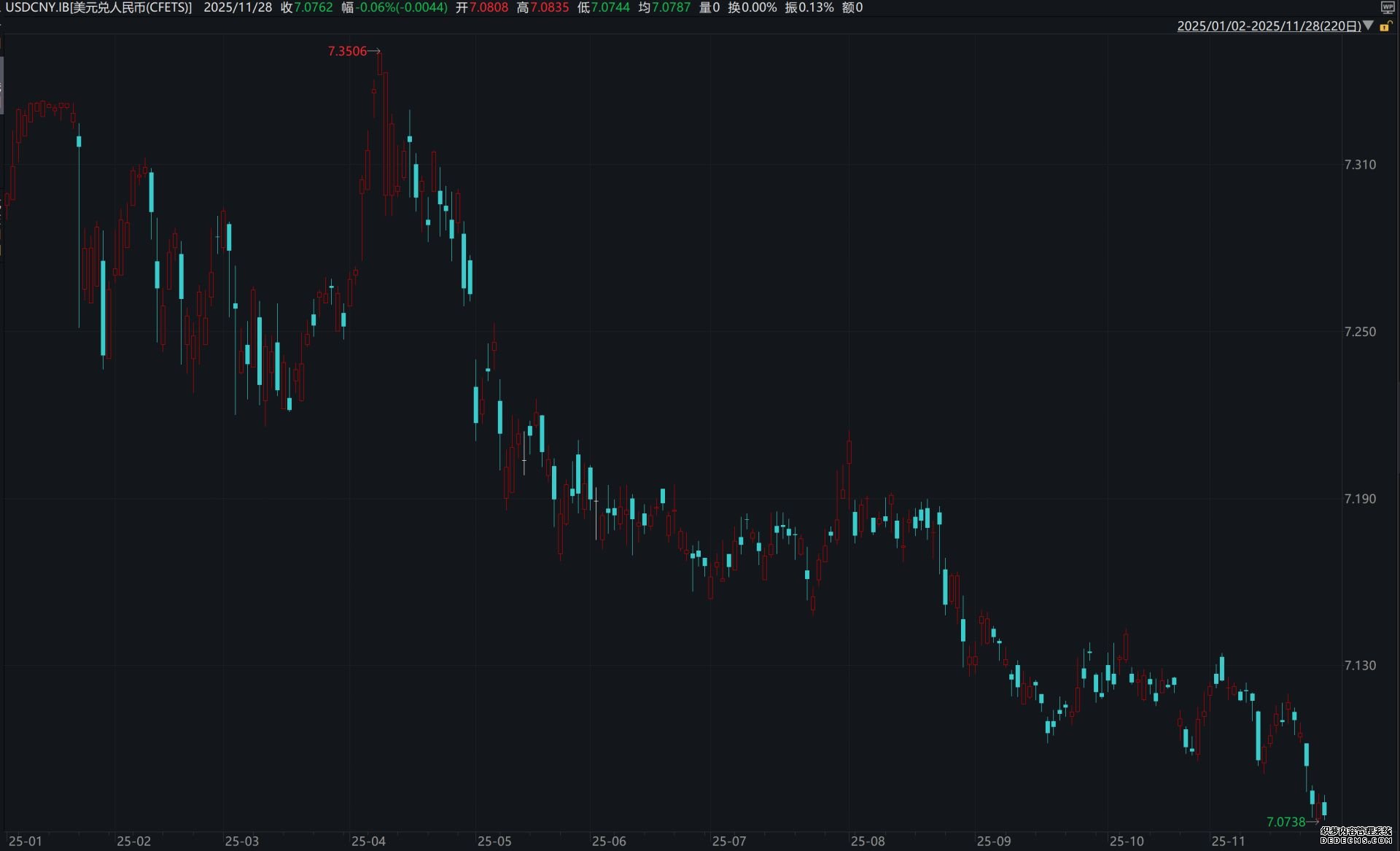The image size is (1400, 851).
Task: Select the 25-08 month axis label
Action: [868, 842]
